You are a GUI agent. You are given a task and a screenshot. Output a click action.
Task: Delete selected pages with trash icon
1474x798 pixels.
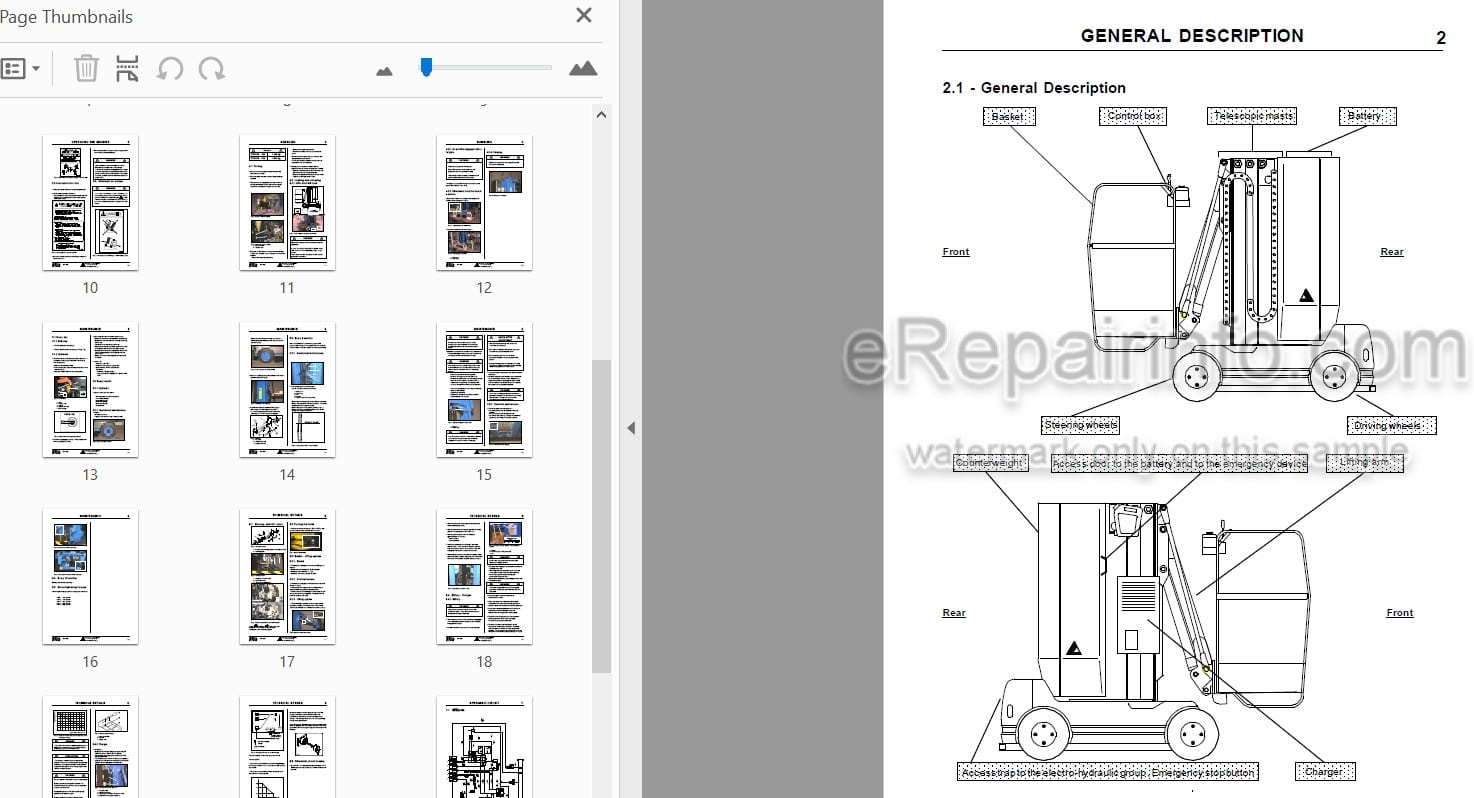coord(87,69)
